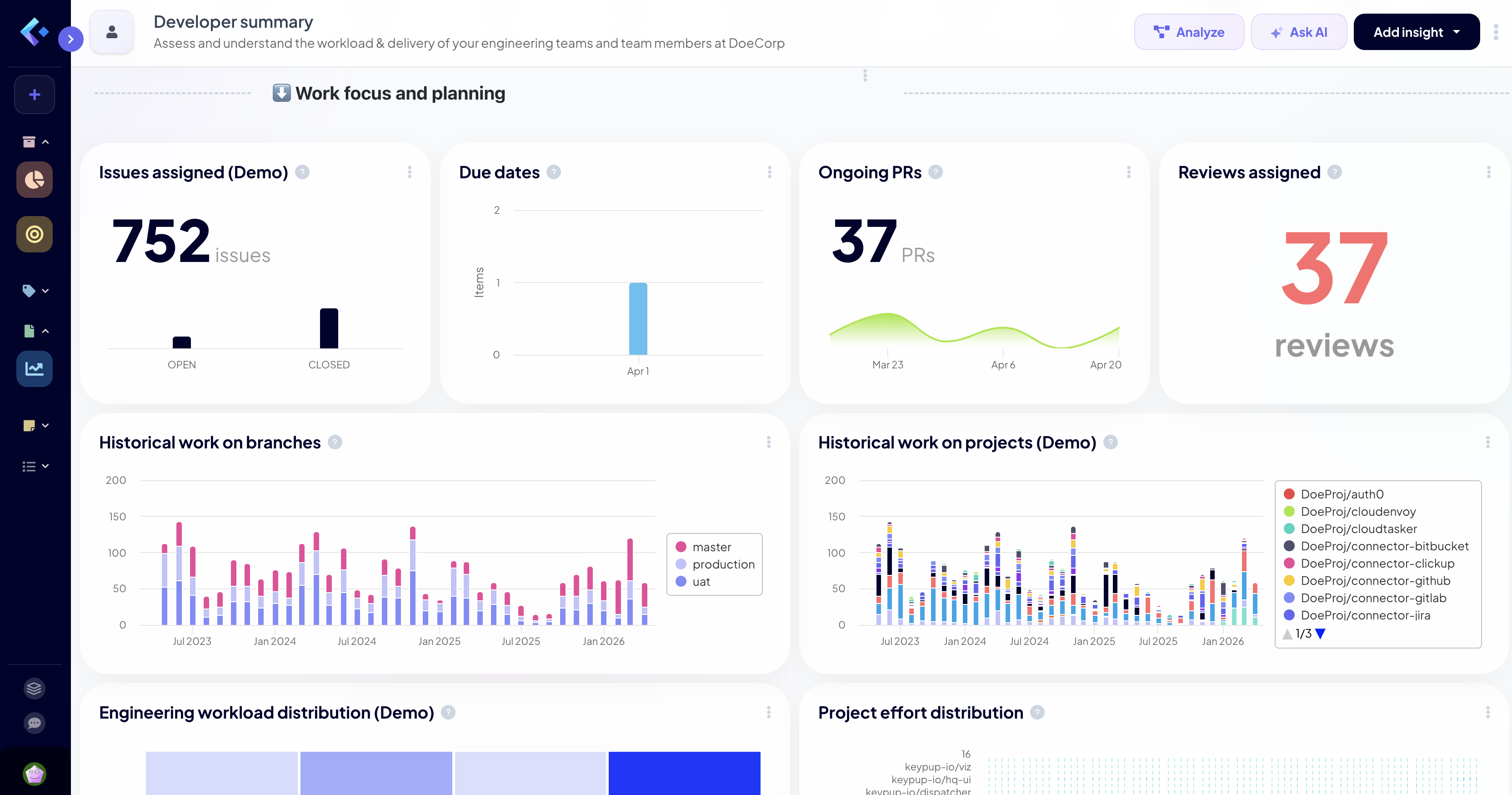Toggle DoeProj/cloudtasker series in legend
This screenshot has width=1512, height=795.
click(x=1351, y=529)
